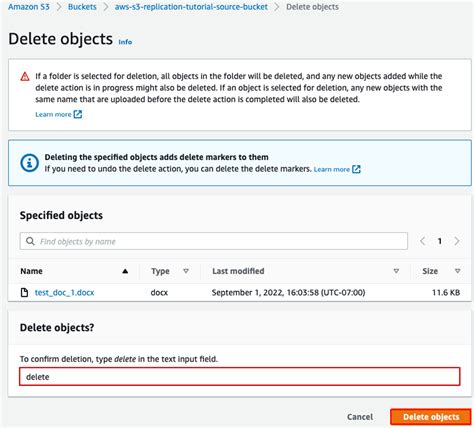Click the external link icon after the first Learn more
This screenshot has width=474, height=428.
click(78, 114)
